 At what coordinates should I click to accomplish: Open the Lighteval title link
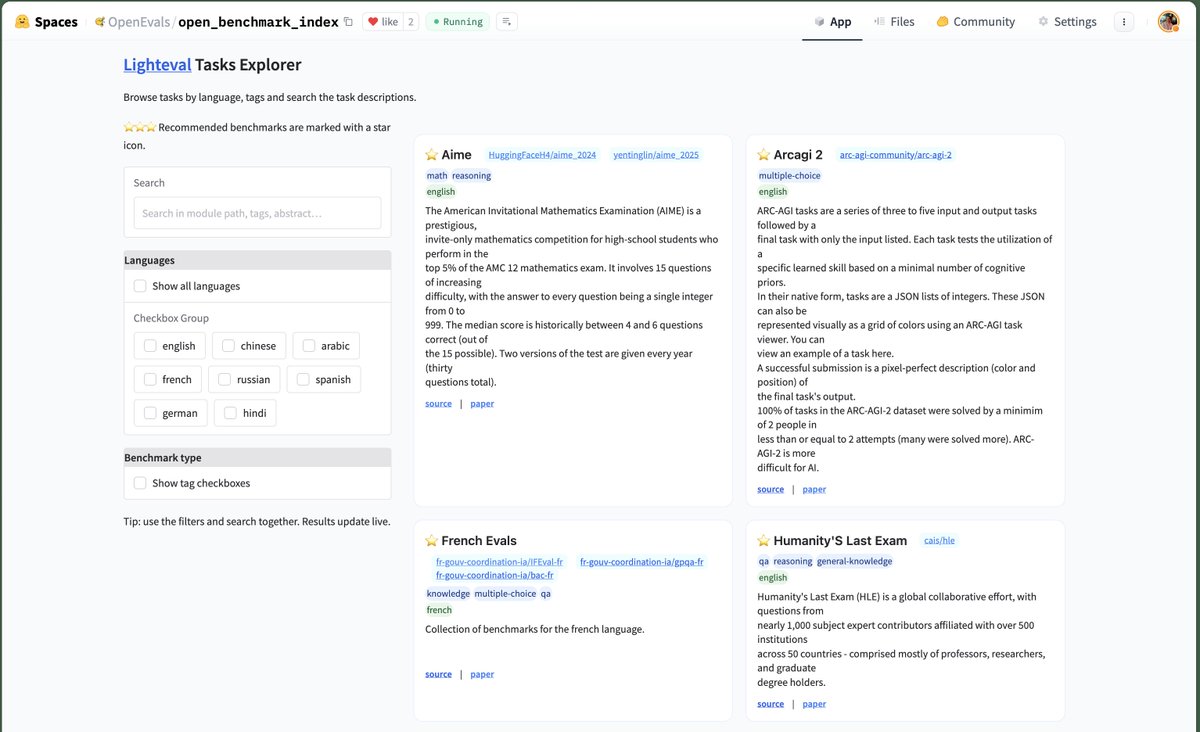click(157, 65)
